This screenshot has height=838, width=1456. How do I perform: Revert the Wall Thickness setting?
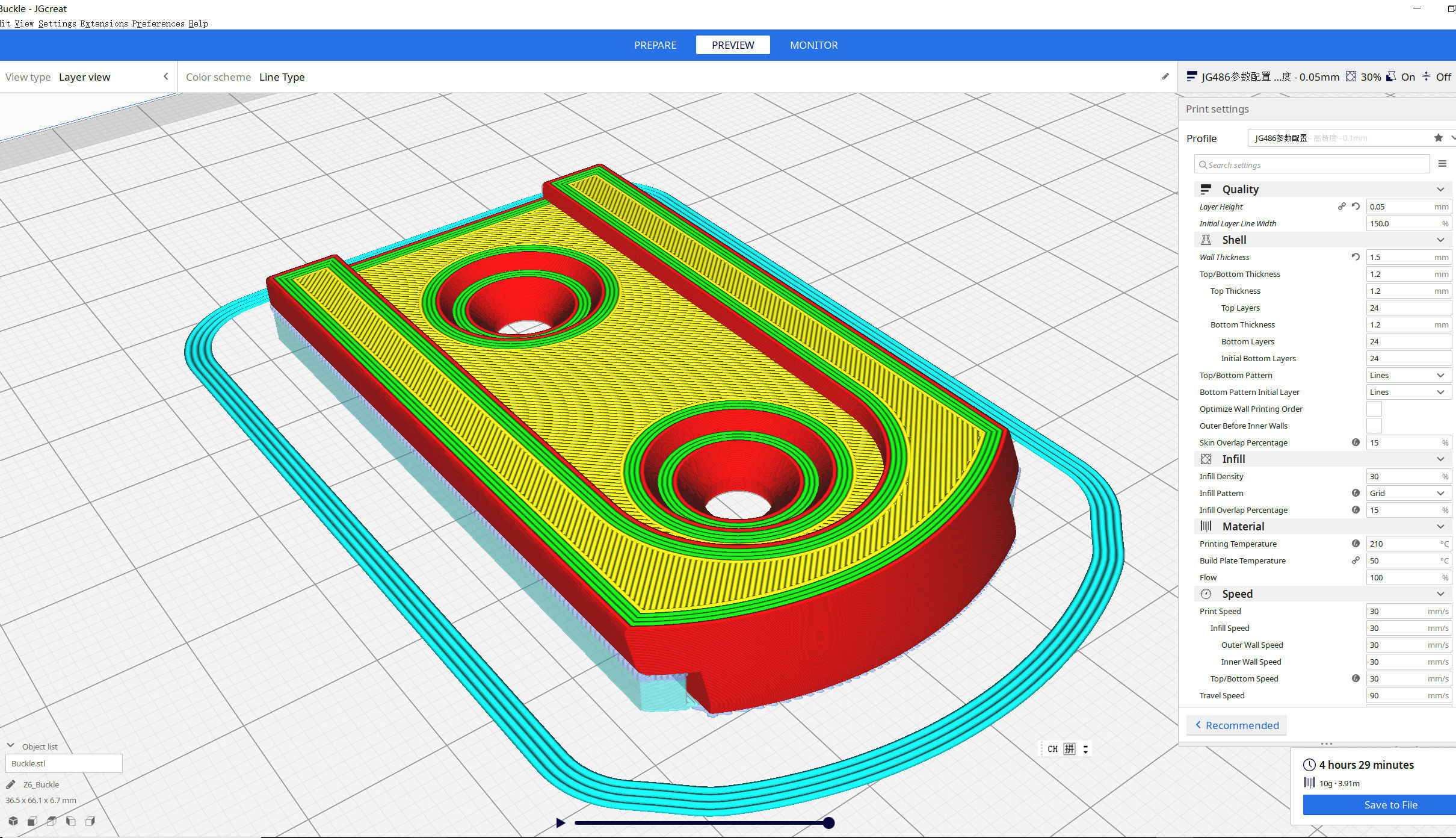pyautogui.click(x=1356, y=257)
